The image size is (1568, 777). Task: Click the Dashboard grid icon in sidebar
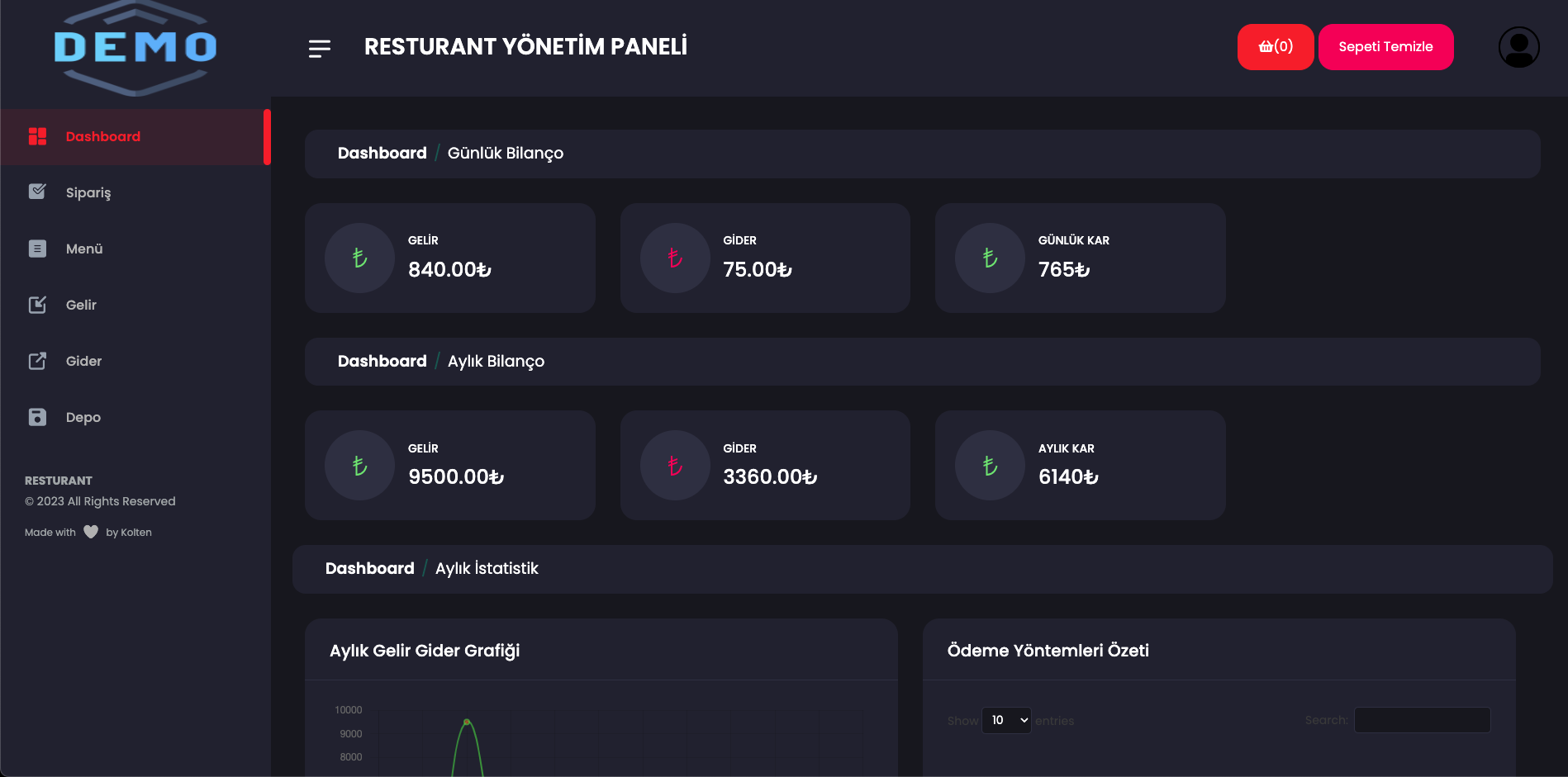pos(37,136)
